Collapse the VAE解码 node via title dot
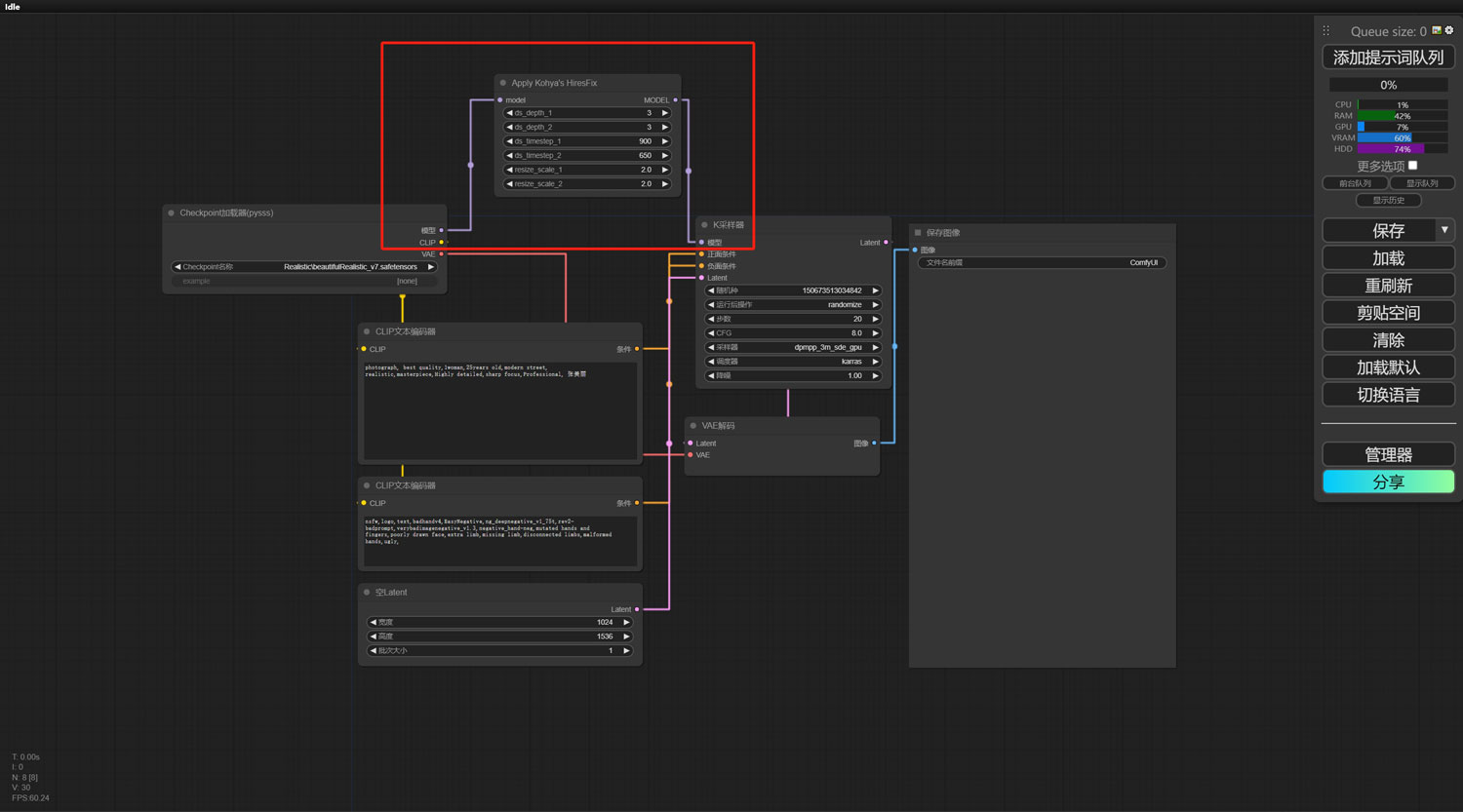 pyautogui.click(x=693, y=426)
